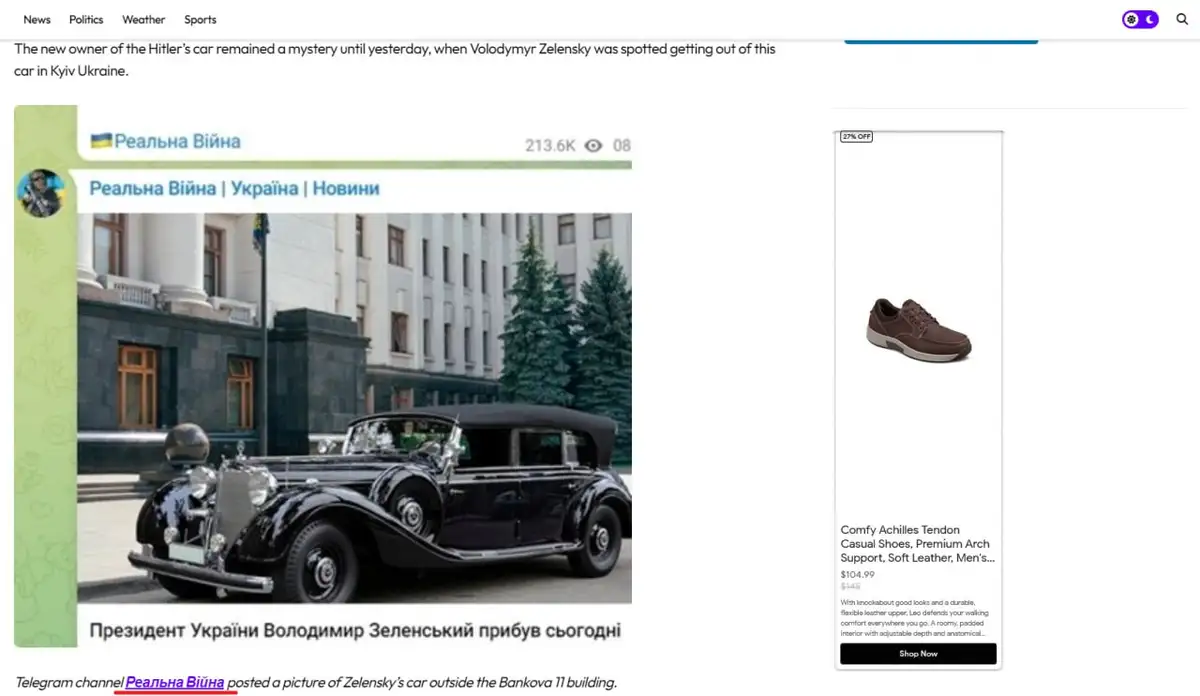Open the Comfy Achilles Tendon Casual Shoes title

918,544
